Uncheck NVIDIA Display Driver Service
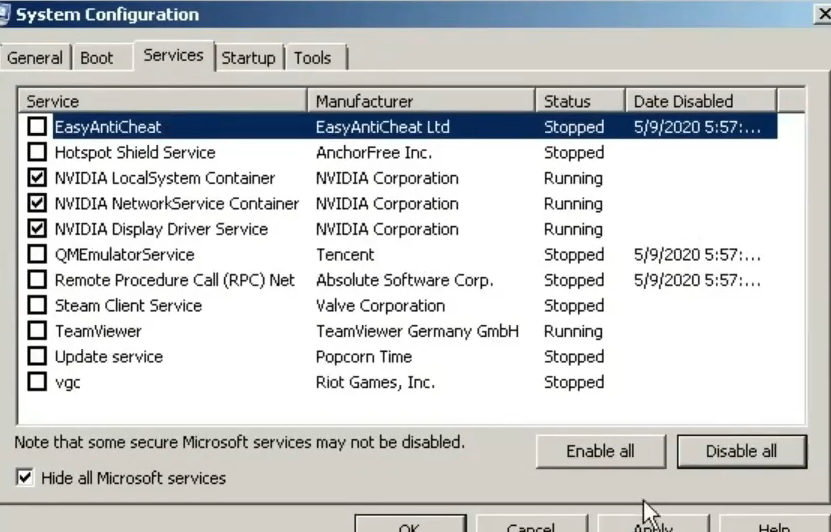 click(37, 228)
